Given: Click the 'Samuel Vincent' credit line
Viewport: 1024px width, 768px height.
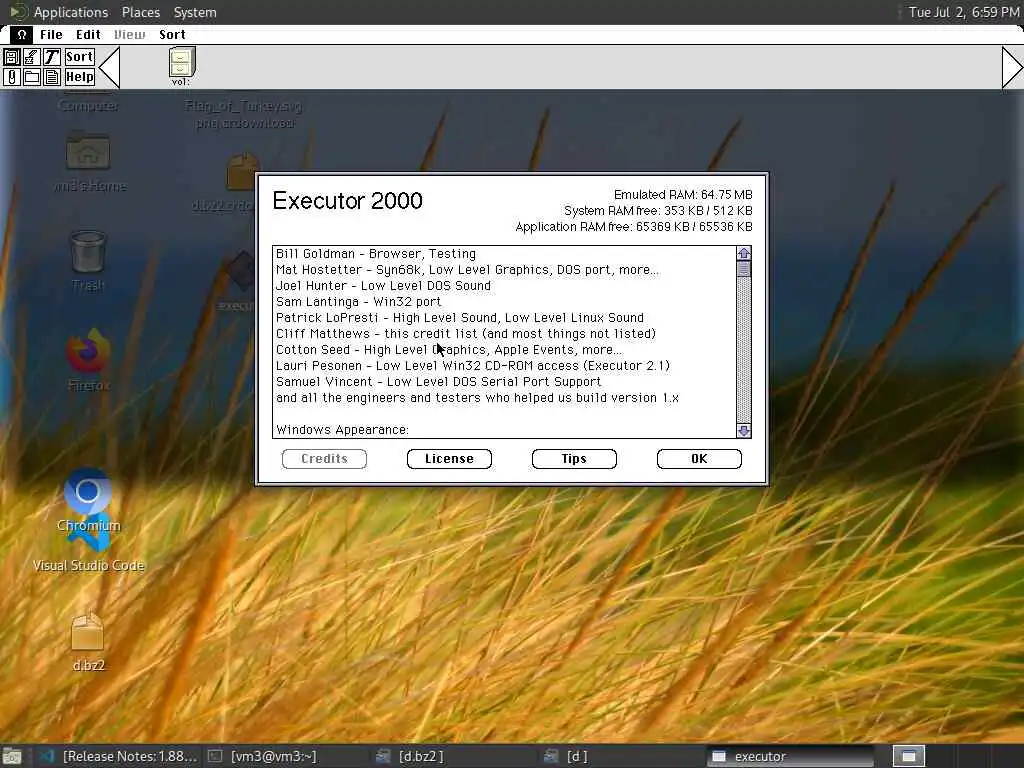Looking at the screenshot, I should pyautogui.click(x=438, y=381).
